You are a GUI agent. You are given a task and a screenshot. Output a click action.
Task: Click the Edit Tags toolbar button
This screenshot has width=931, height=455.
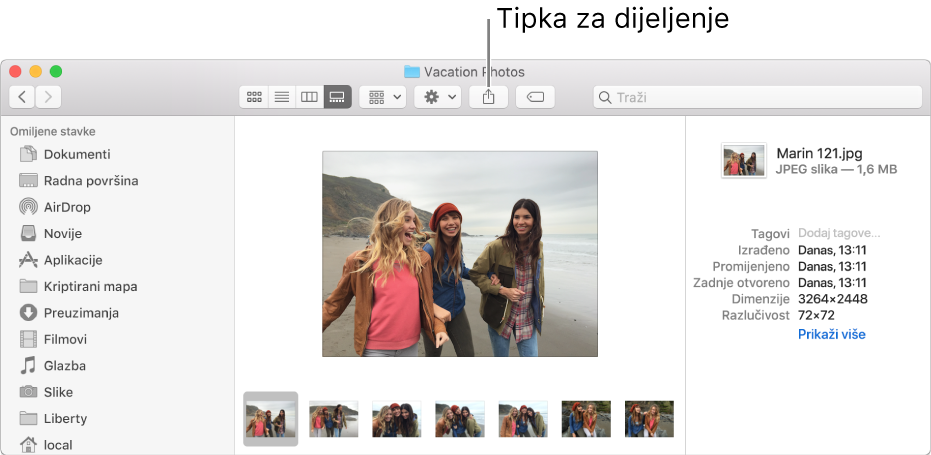[x=535, y=97]
